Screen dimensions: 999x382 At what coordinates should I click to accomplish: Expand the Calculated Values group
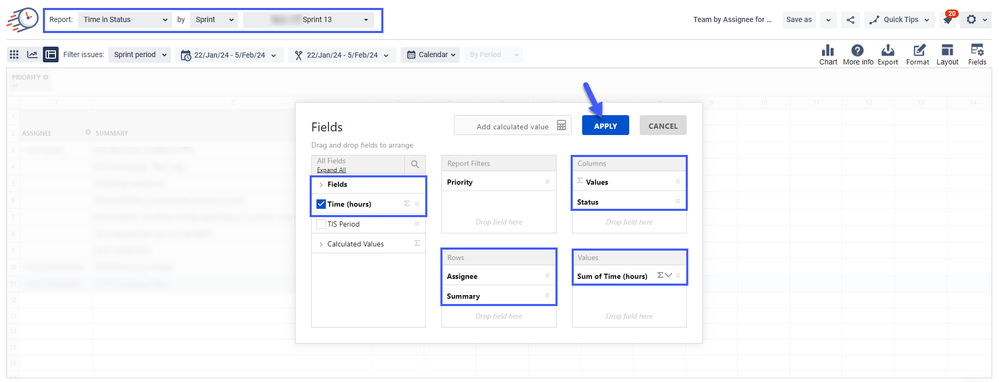click(321, 244)
